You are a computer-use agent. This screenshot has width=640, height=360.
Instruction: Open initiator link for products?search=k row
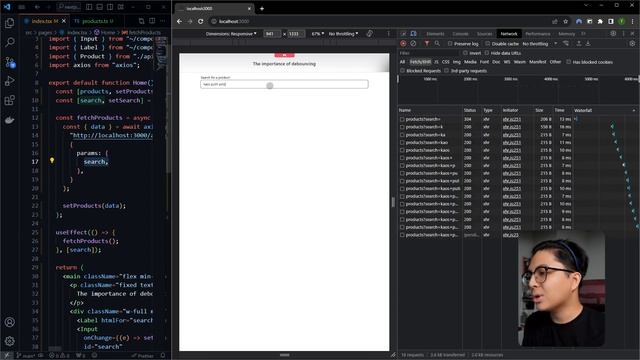click(511, 127)
